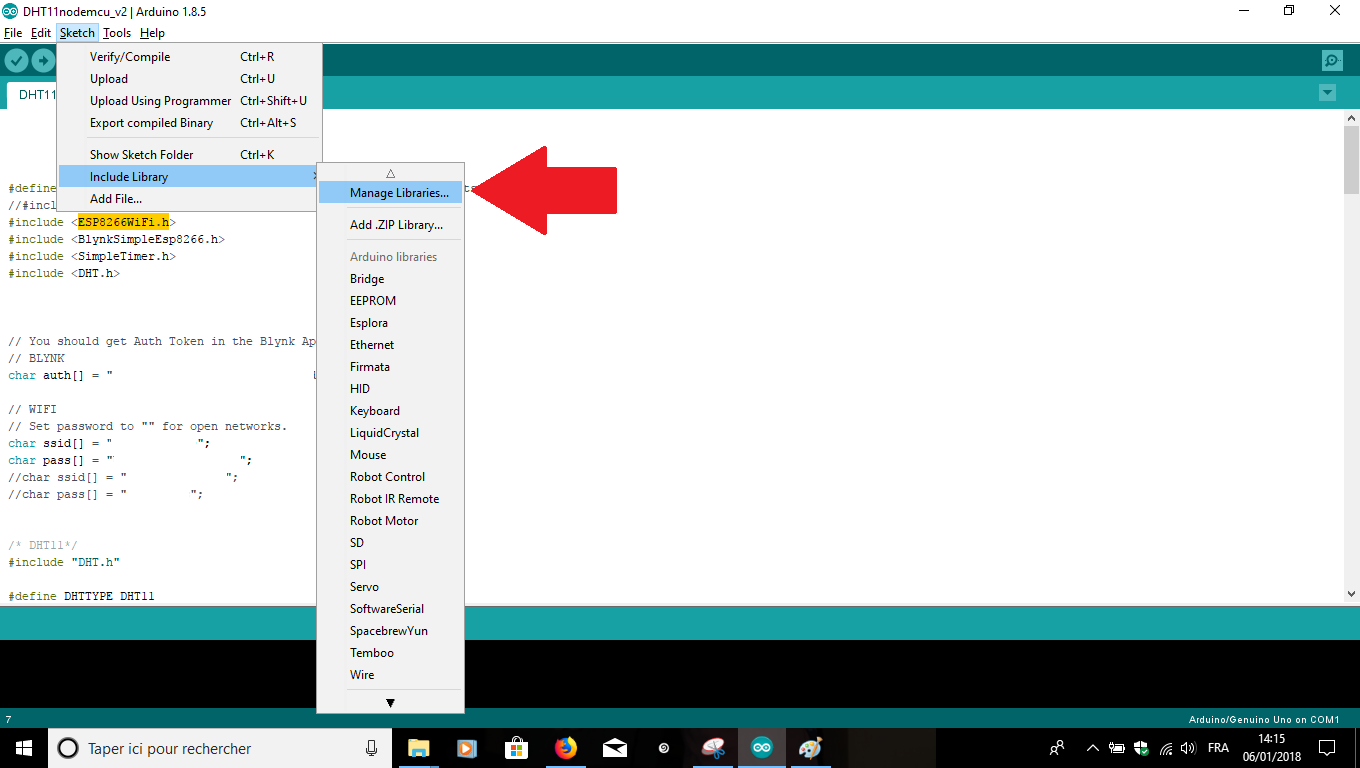The image size is (1360, 768).
Task: Include the Temboo library
Action: 390,653
